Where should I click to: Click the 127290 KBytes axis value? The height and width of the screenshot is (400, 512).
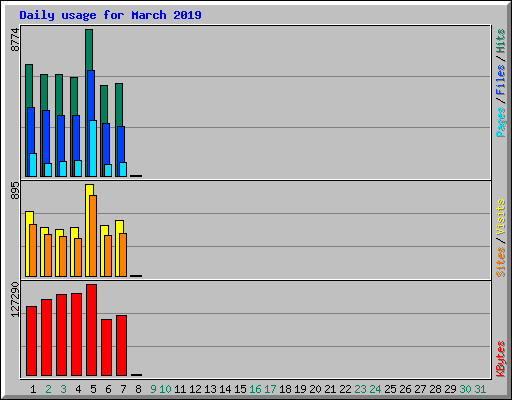click(x=15, y=300)
